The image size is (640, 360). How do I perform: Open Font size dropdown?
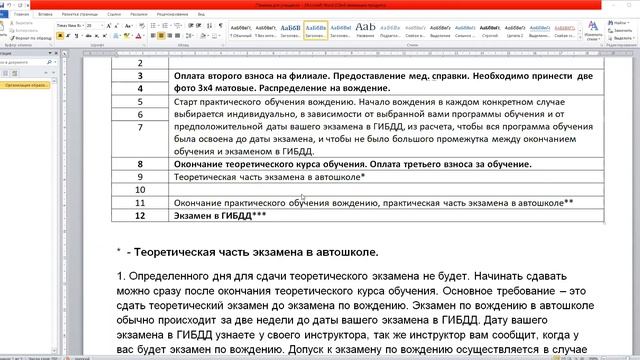pyautogui.click(x=102, y=26)
